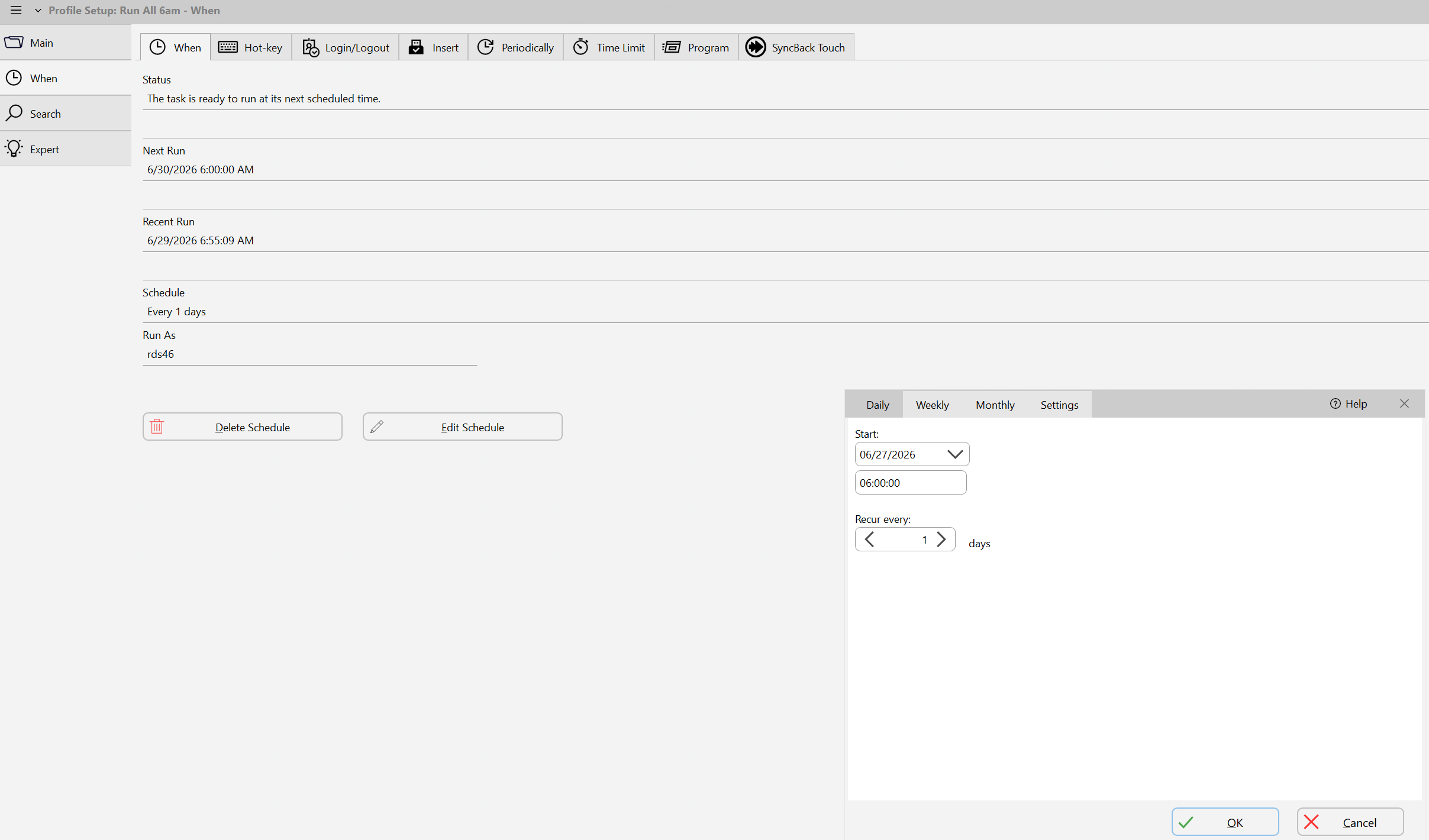Click the recur every value 1
This screenshot has height=840, width=1429.
pos(924,539)
